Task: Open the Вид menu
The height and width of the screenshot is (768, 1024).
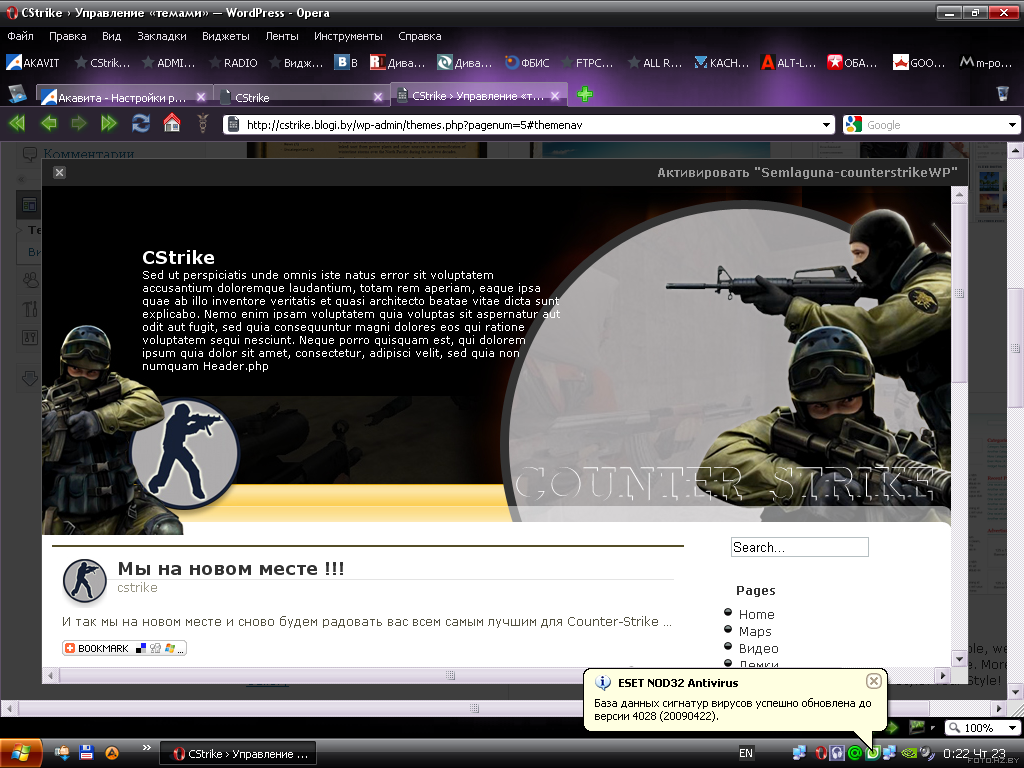Action: tap(112, 36)
